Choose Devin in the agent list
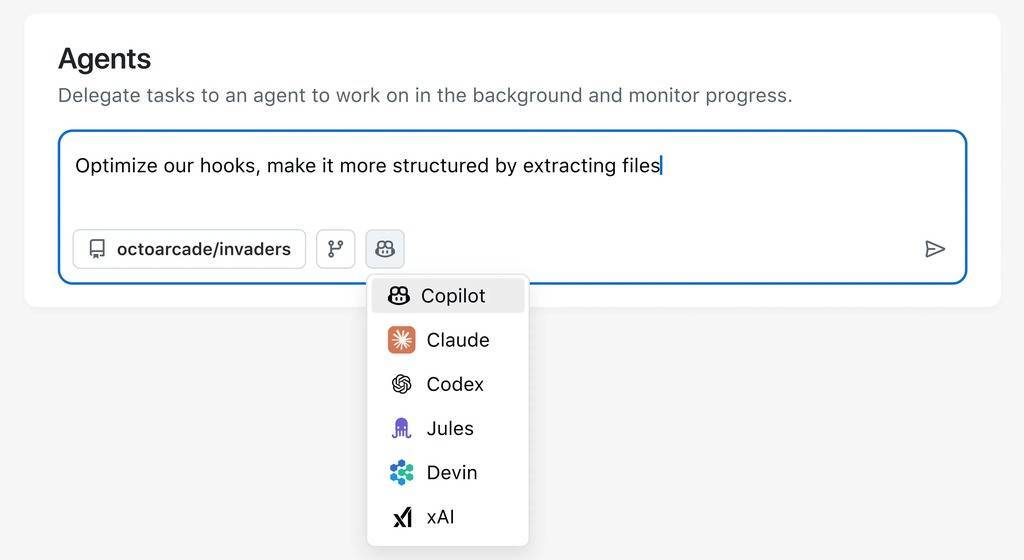The height and width of the screenshot is (560, 1024). point(452,472)
